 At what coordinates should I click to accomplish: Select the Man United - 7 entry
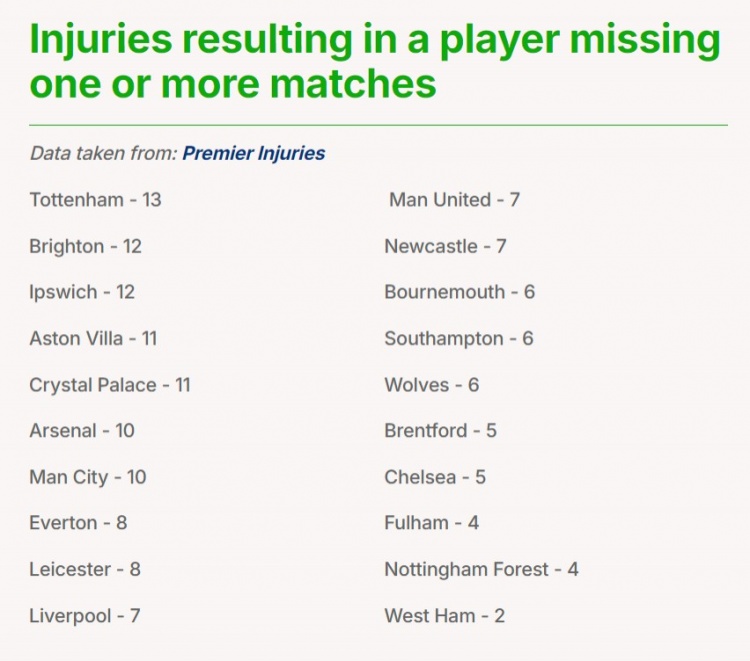pos(454,200)
